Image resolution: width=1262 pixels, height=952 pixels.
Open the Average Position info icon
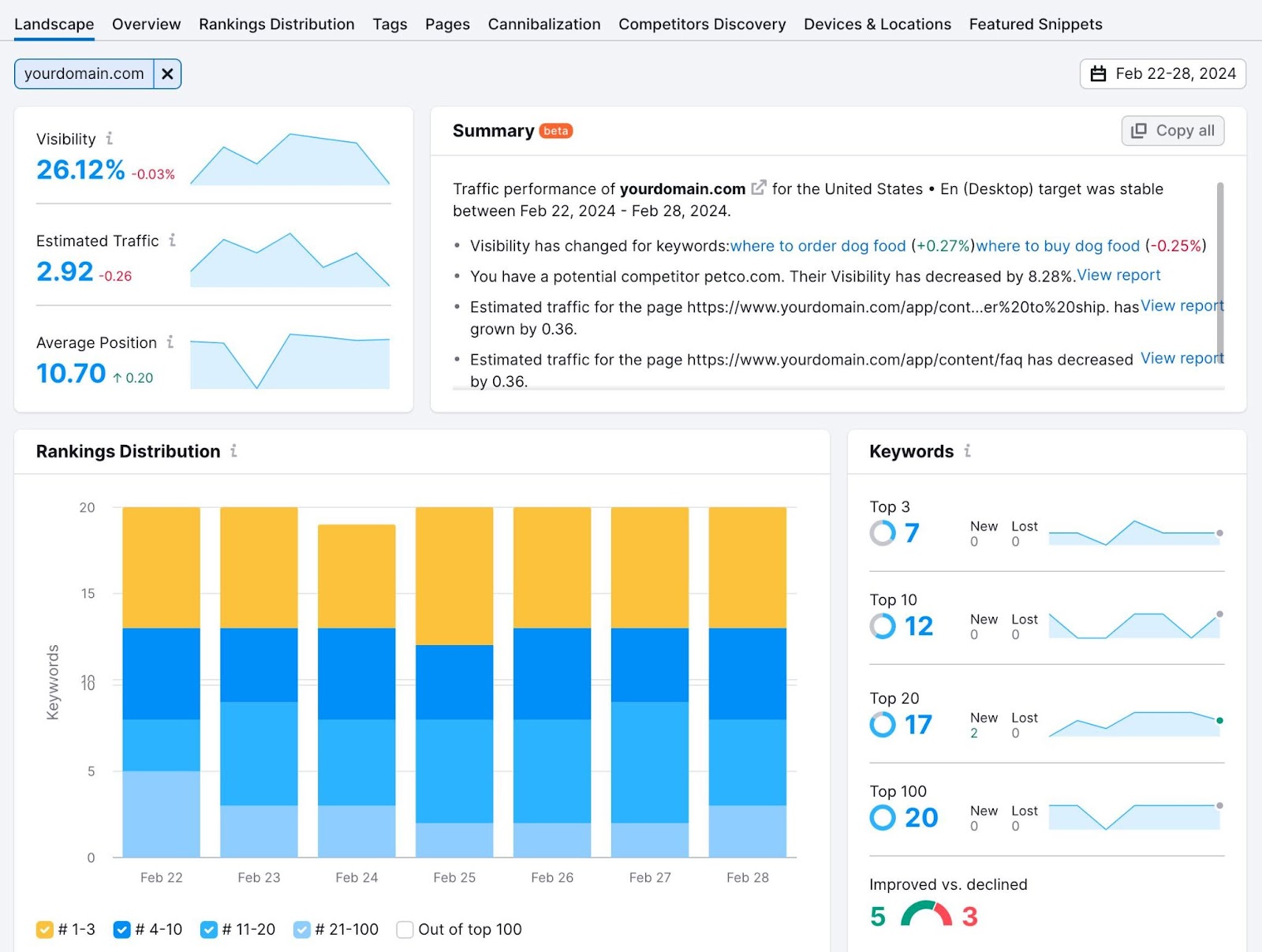coord(171,343)
